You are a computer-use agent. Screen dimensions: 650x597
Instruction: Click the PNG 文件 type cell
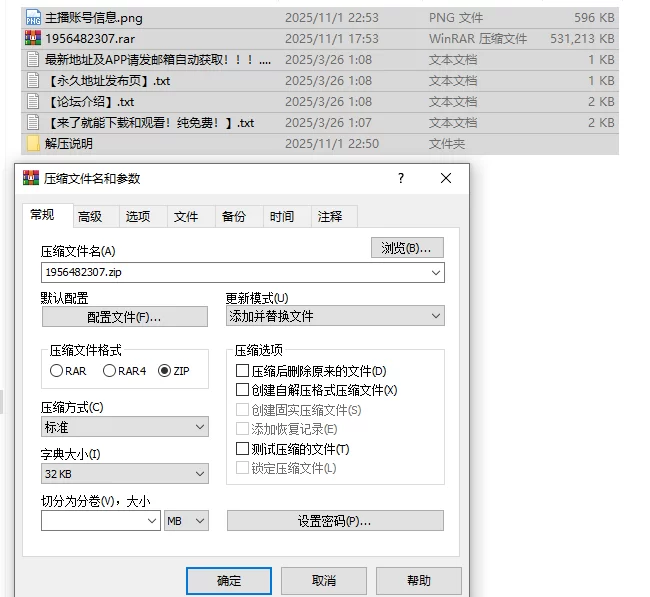[x=456, y=18]
